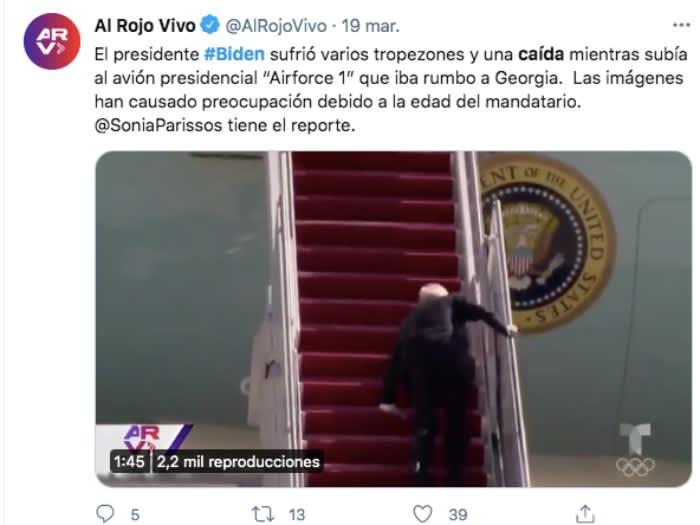Open the Al Rojo Vivo profile avatar
Image resolution: width=700 pixels, height=525 pixels.
click(52, 41)
